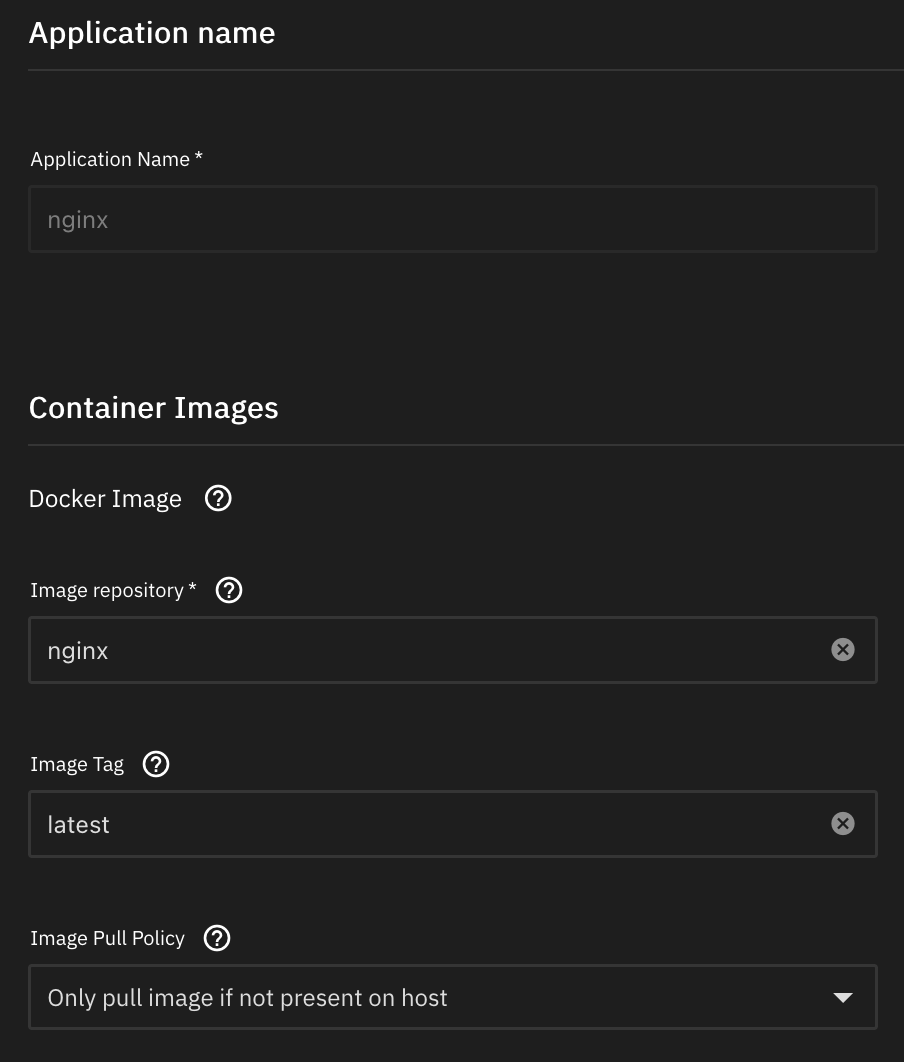Click the help icon beside Docker Image
The image size is (904, 1062).
pyautogui.click(x=218, y=498)
